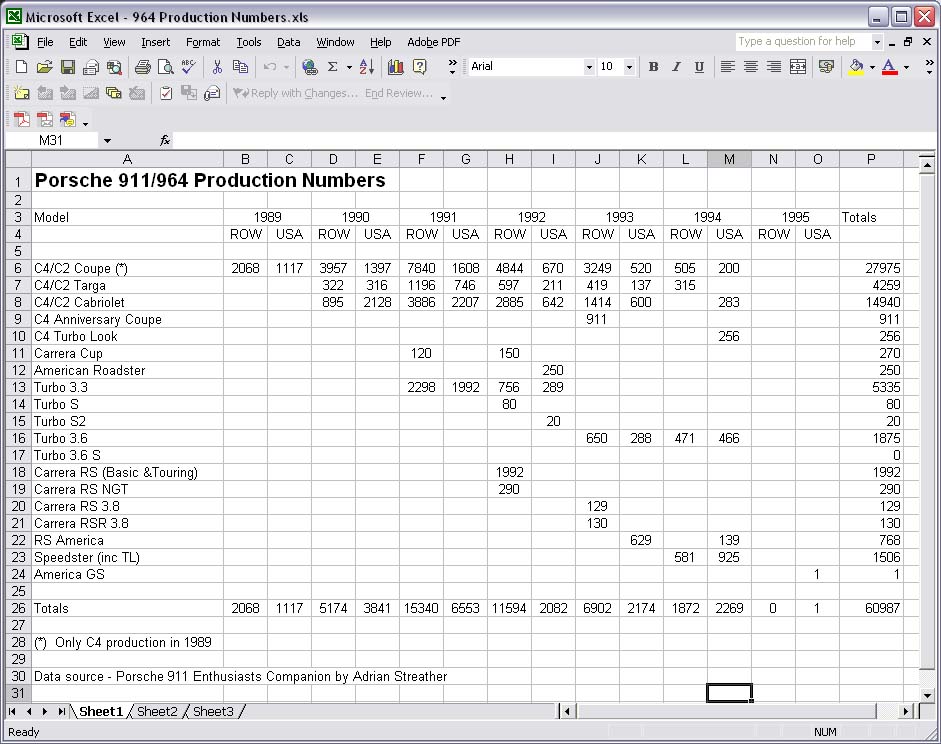Run the ABC Spelling check

(x=188, y=67)
